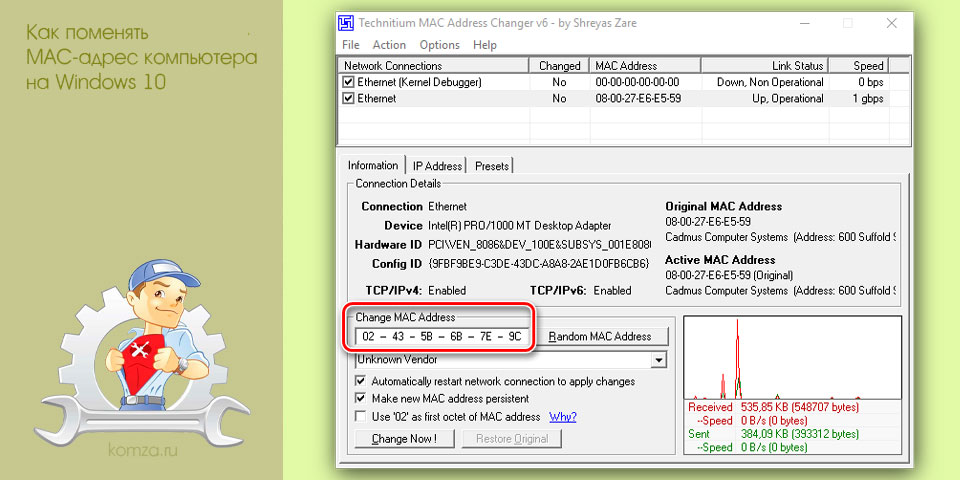Image resolution: width=960 pixels, height=480 pixels.
Task: Sort by Changed column header
Action: coord(559,66)
